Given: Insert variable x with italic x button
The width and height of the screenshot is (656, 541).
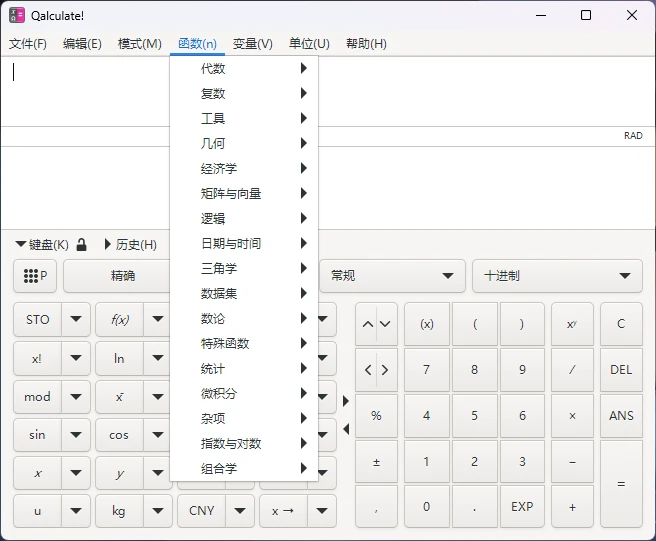Looking at the screenshot, I should coord(38,473).
